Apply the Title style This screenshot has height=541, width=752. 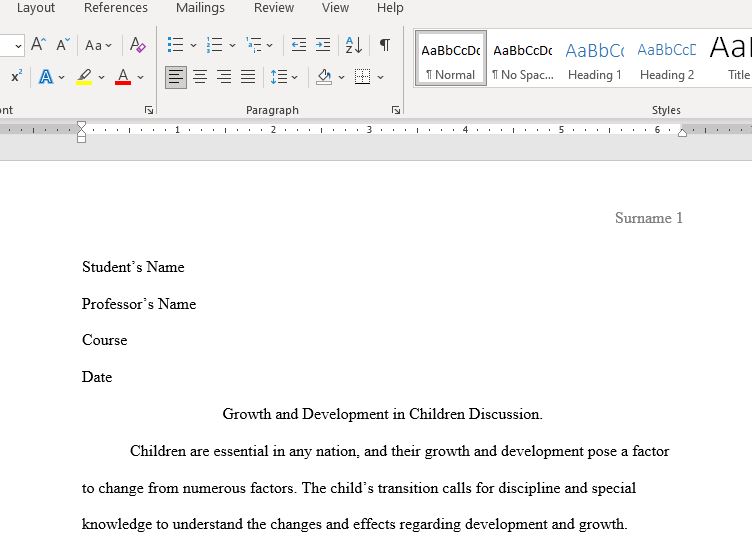tap(729, 59)
